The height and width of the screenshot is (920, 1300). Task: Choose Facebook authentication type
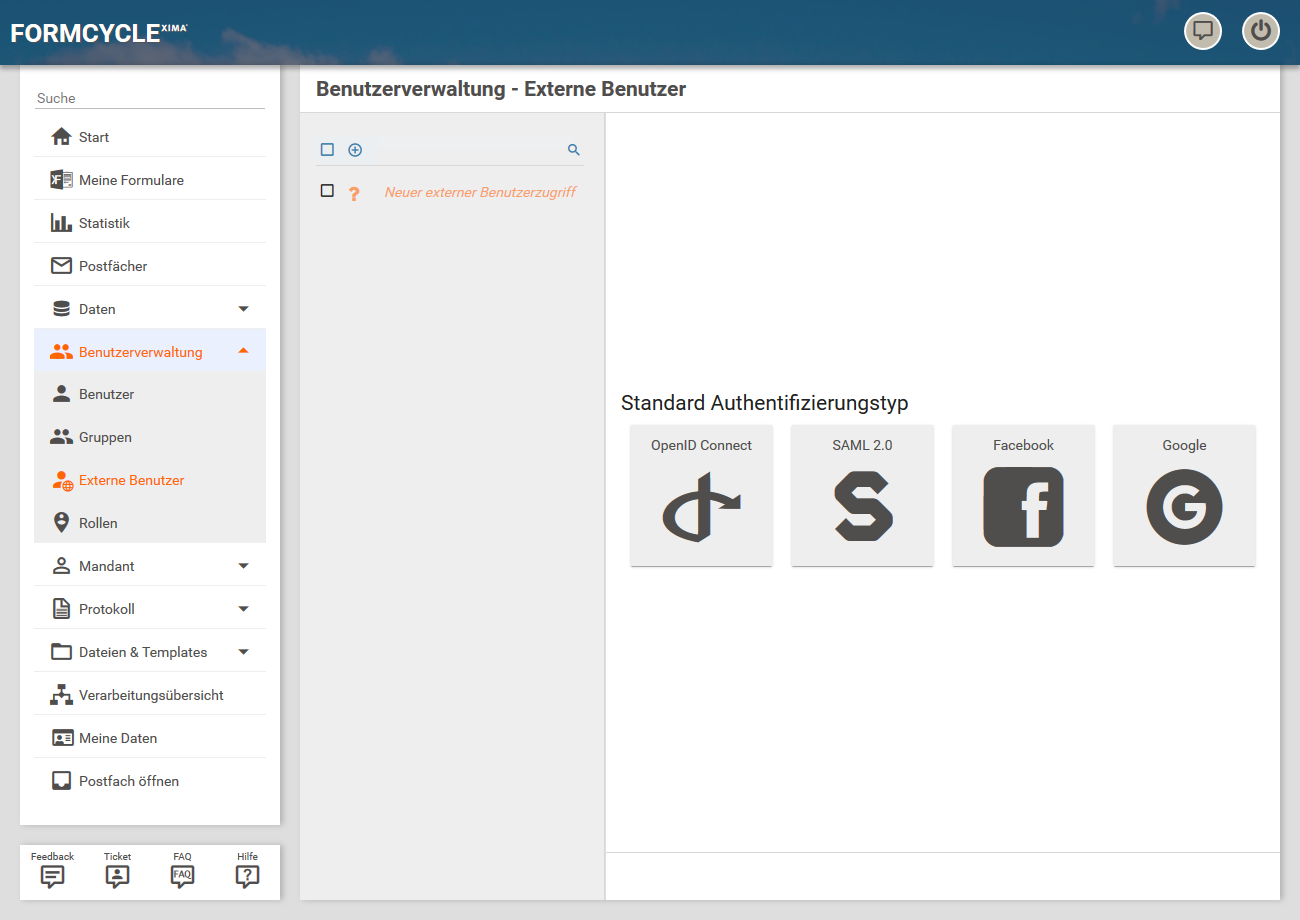pos(1023,495)
